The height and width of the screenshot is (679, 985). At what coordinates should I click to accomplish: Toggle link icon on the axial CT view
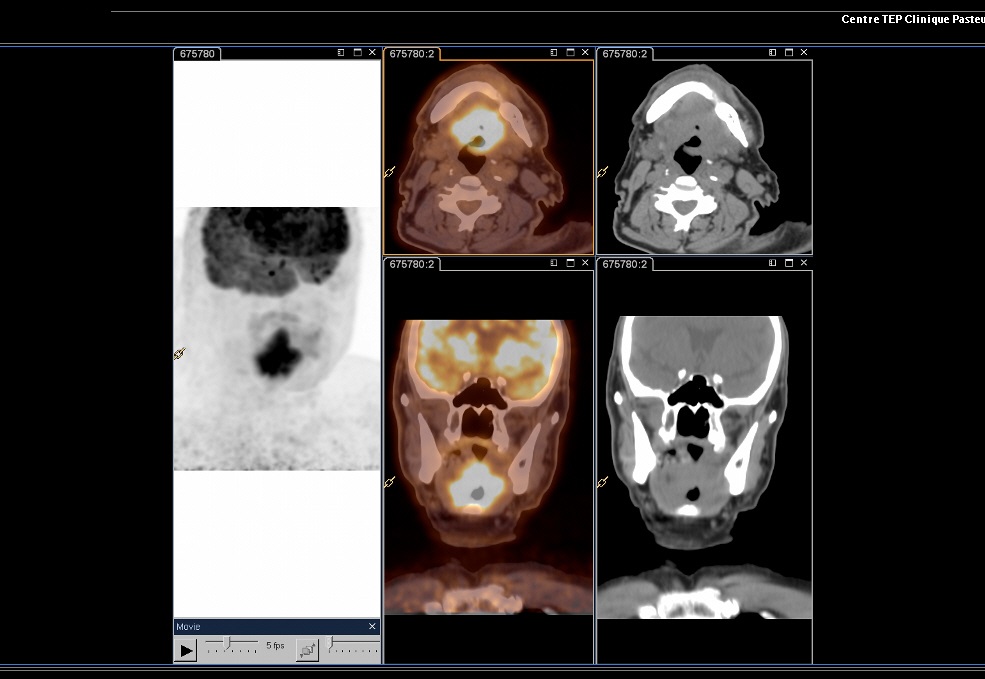pyautogui.click(x=602, y=171)
